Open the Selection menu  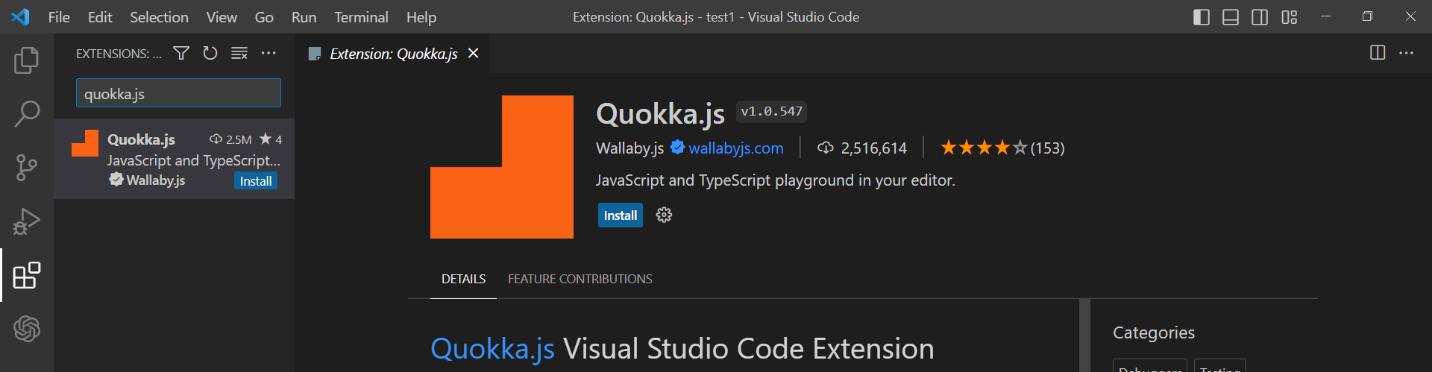(159, 17)
